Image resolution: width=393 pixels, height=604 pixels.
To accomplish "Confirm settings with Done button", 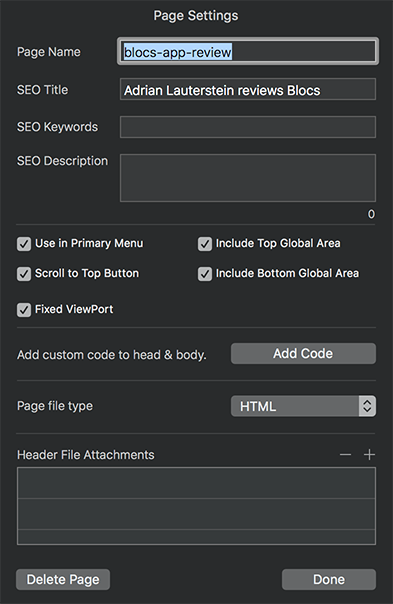I will click(x=329, y=579).
